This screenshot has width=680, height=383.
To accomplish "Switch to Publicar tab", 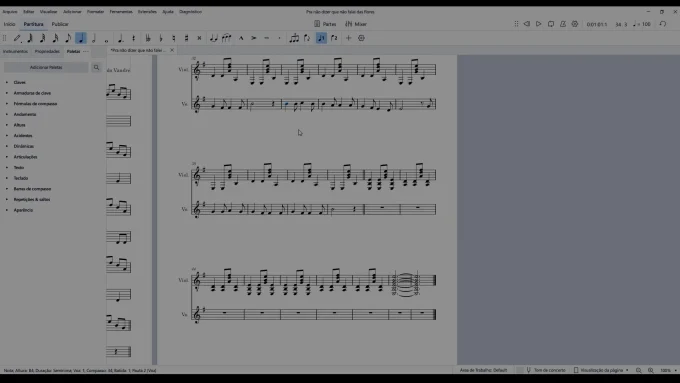I will tap(60, 24).
